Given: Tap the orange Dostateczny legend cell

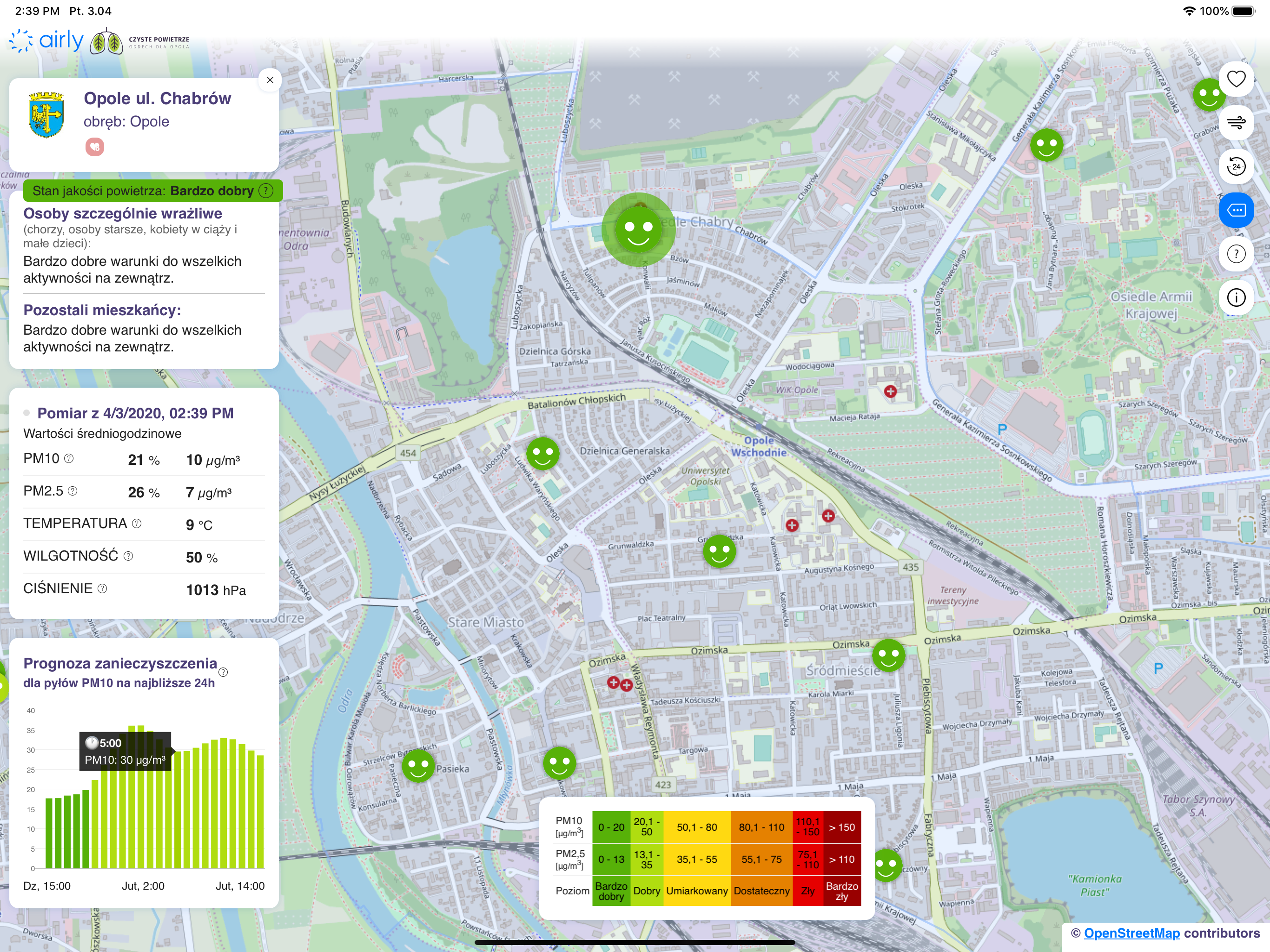Looking at the screenshot, I should point(761,891).
